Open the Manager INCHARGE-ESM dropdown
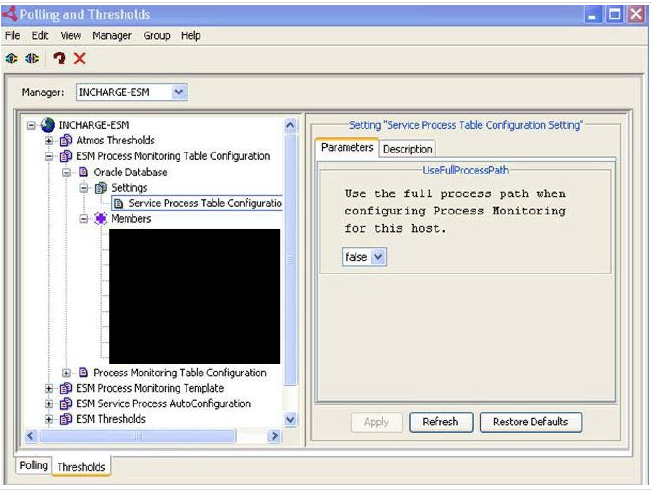The width and height of the screenshot is (652, 492). point(179,92)
